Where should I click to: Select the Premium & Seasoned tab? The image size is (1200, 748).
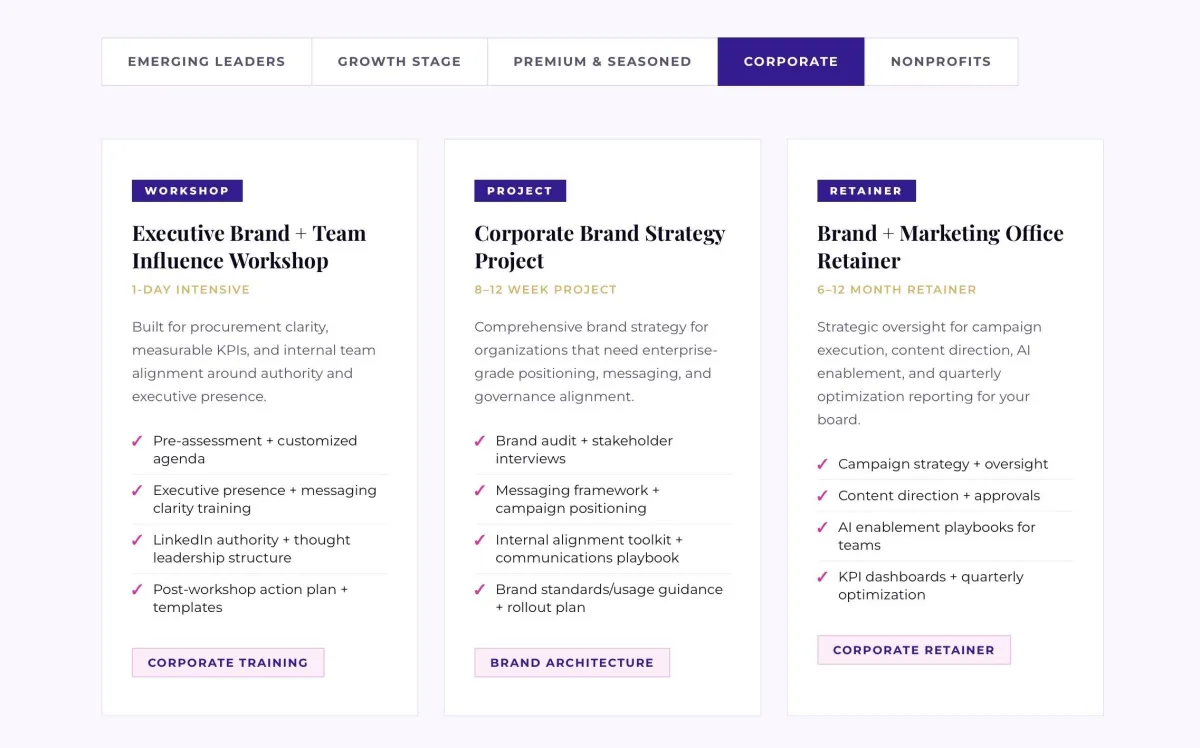click(x=602, y=62)
